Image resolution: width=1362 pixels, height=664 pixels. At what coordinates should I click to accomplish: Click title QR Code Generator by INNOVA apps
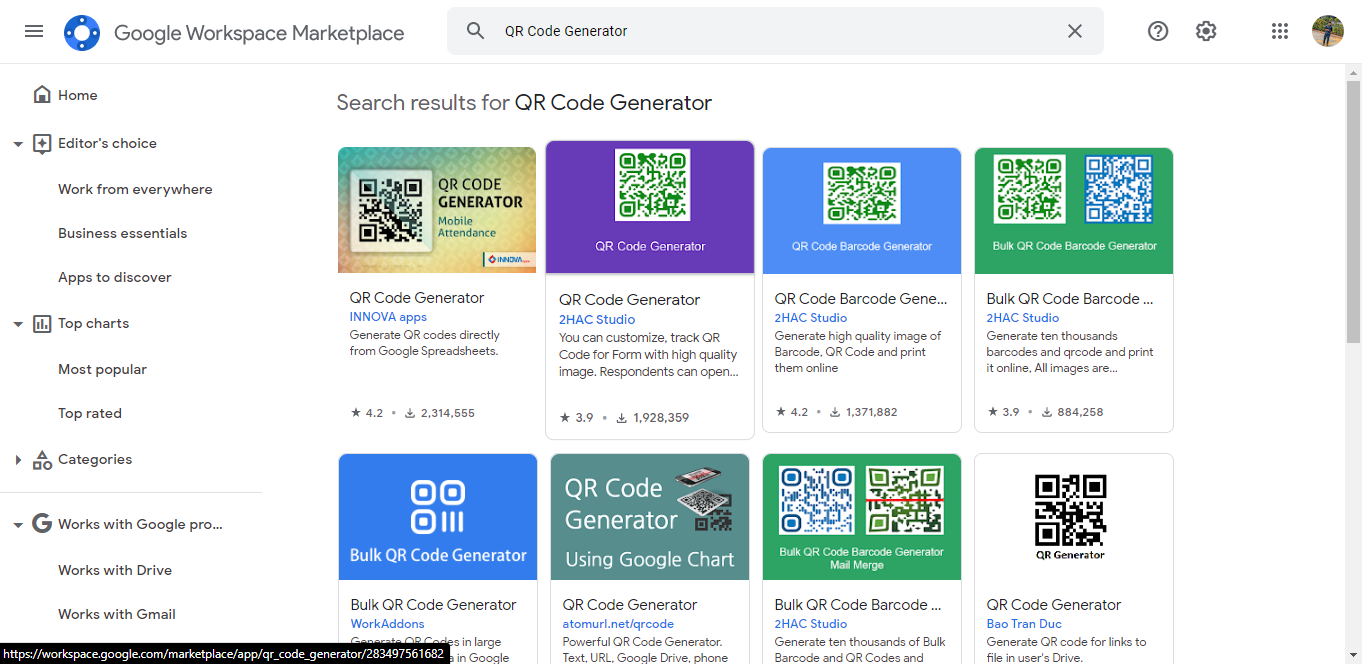pyautogui.click(x=417, y=298)
